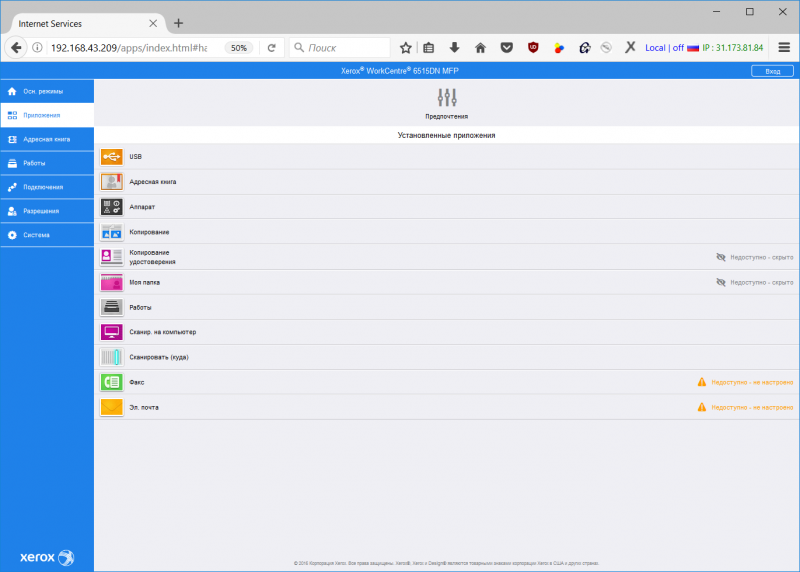
Task: Go to Система in the sidebar
Action: click(x=47, y=235)
